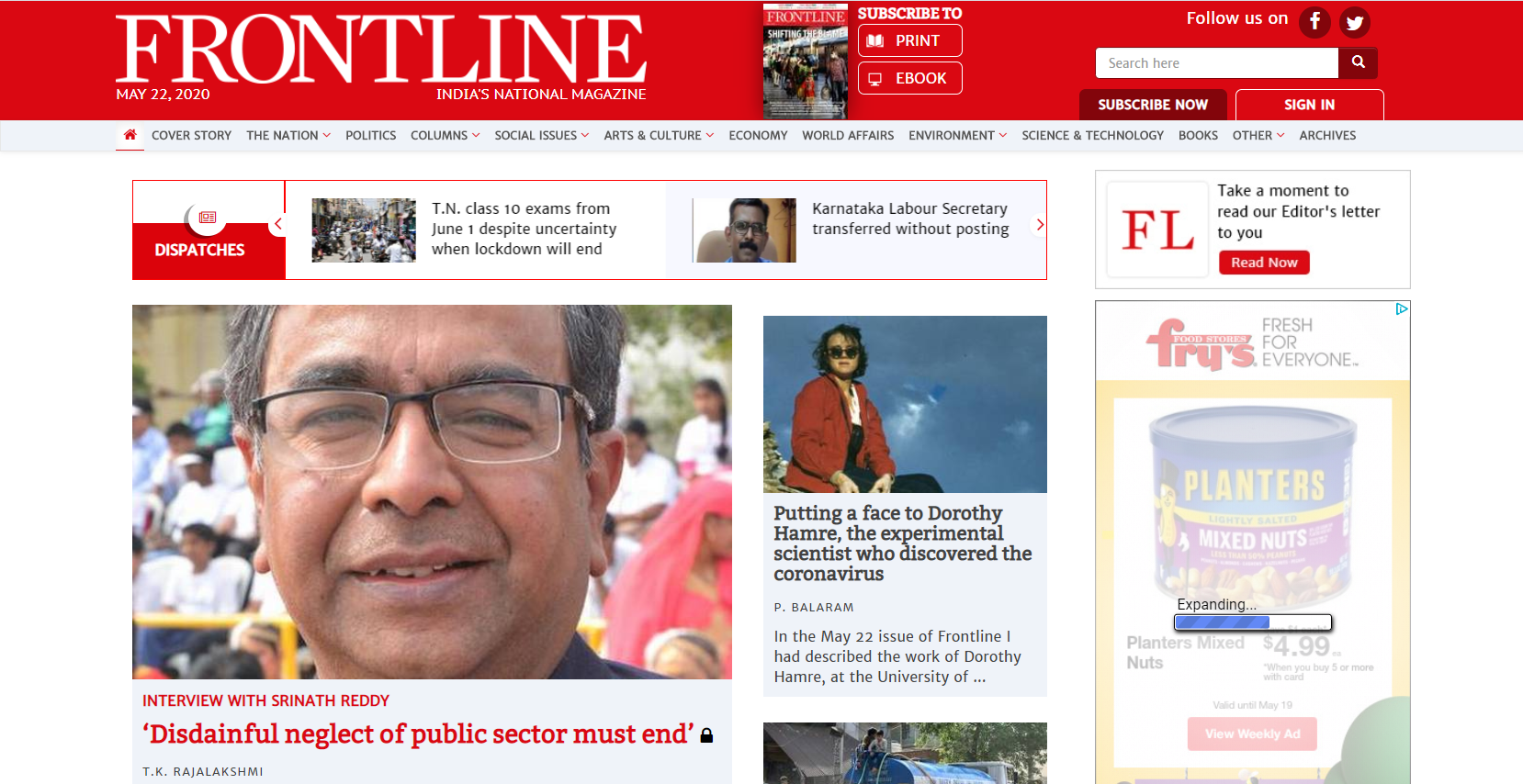Screen dimensions: 1523x784
Task: Expand The Nation dropdown menu
Action: [x=288, y=135]
